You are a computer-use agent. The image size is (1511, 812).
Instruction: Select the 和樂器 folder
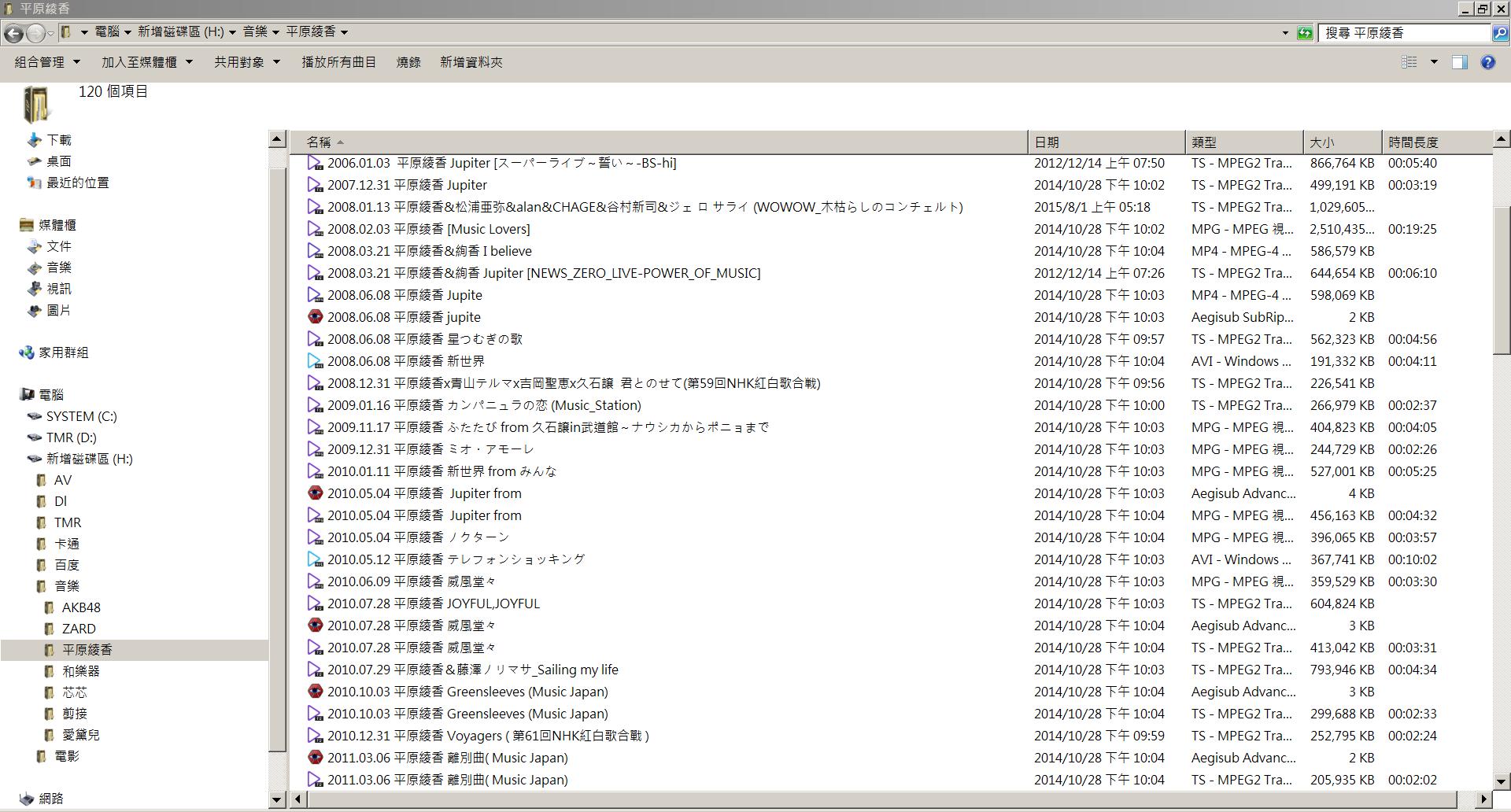tap(80, 671)
